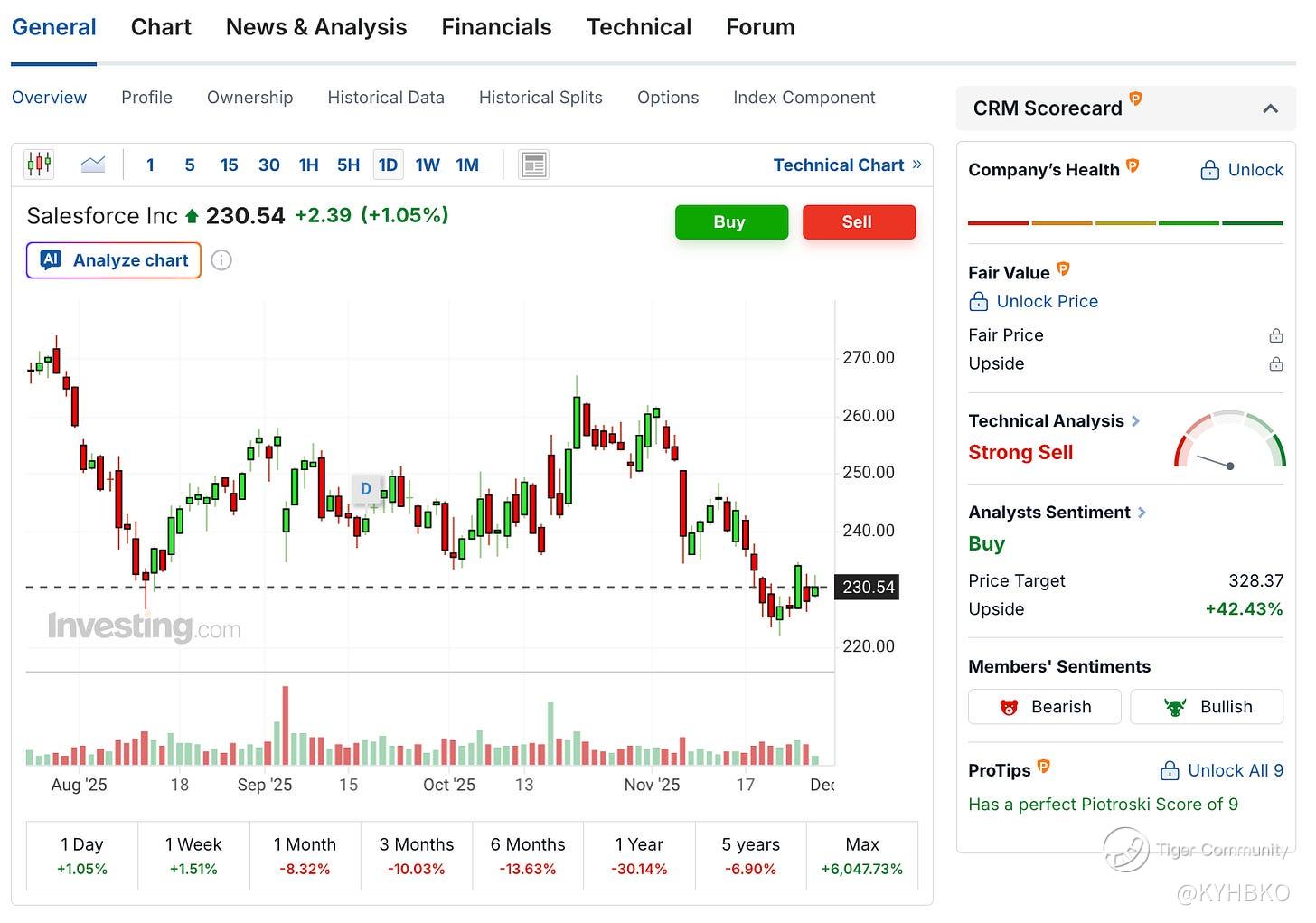This screenshot has height=923, width=1316.
Task: Click the 230.54 current price label on axis
Action: point(868,588)
